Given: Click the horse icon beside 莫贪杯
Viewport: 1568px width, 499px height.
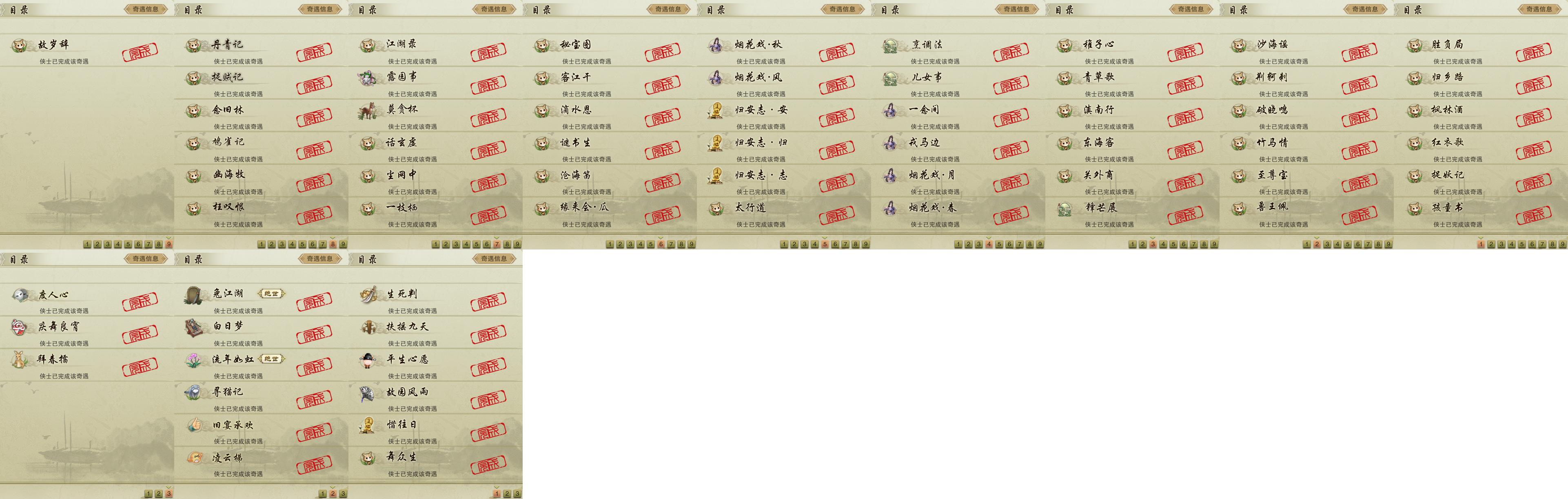Looking at the screenshot, I should [368, 111].
